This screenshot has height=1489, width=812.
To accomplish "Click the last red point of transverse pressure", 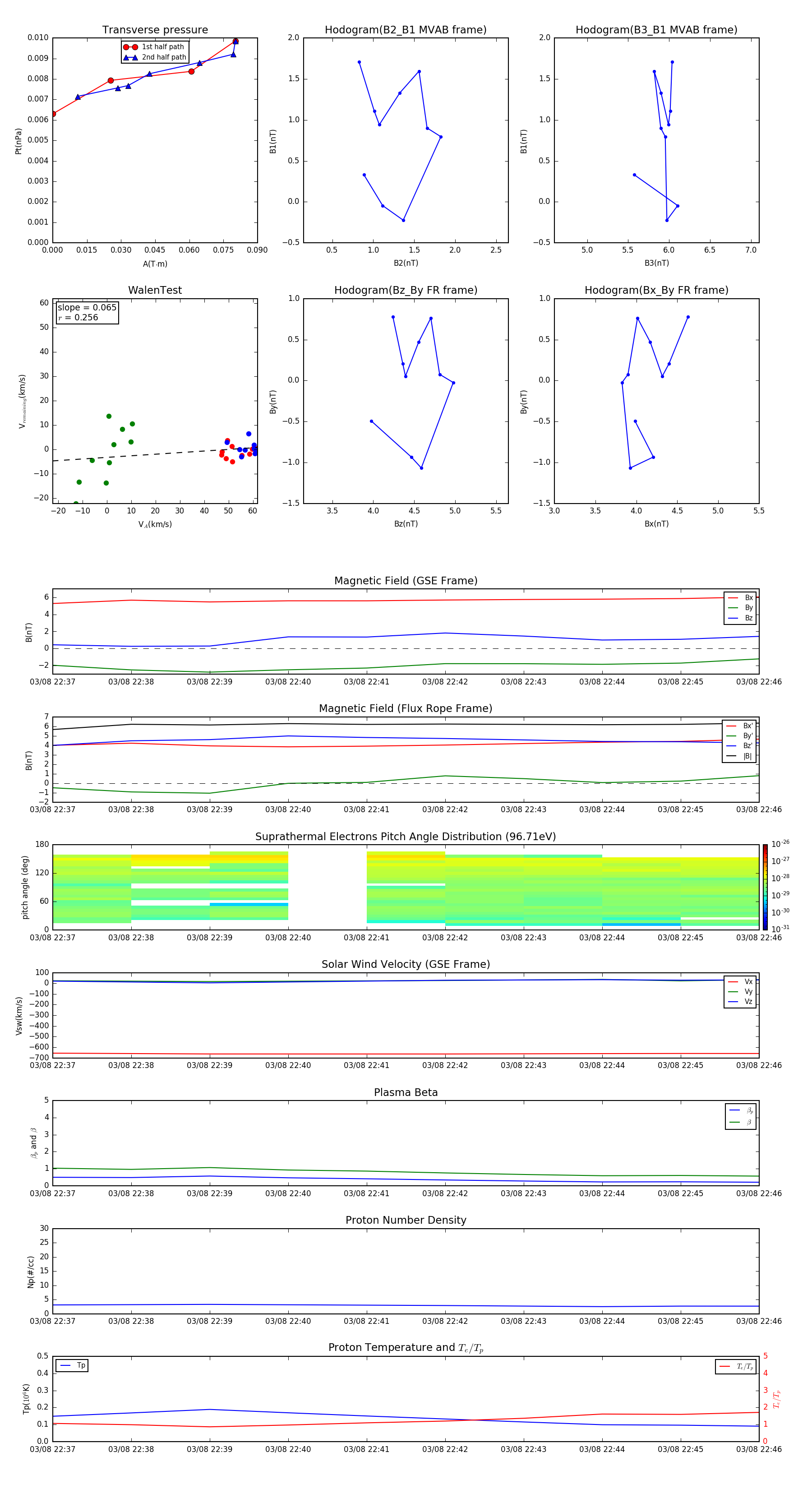I will [235, 41].
